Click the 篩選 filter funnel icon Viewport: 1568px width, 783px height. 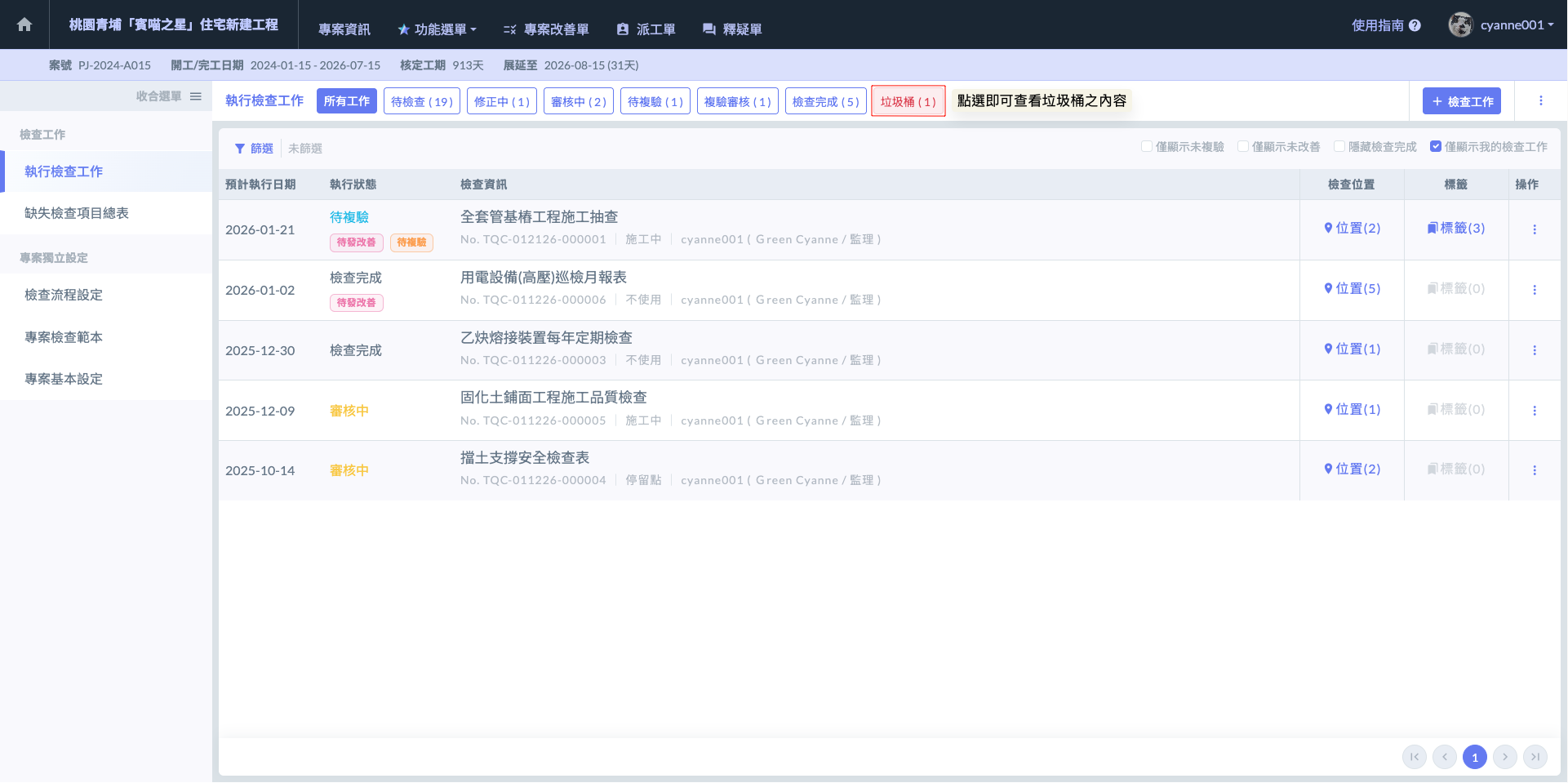(x=240, y=149)
